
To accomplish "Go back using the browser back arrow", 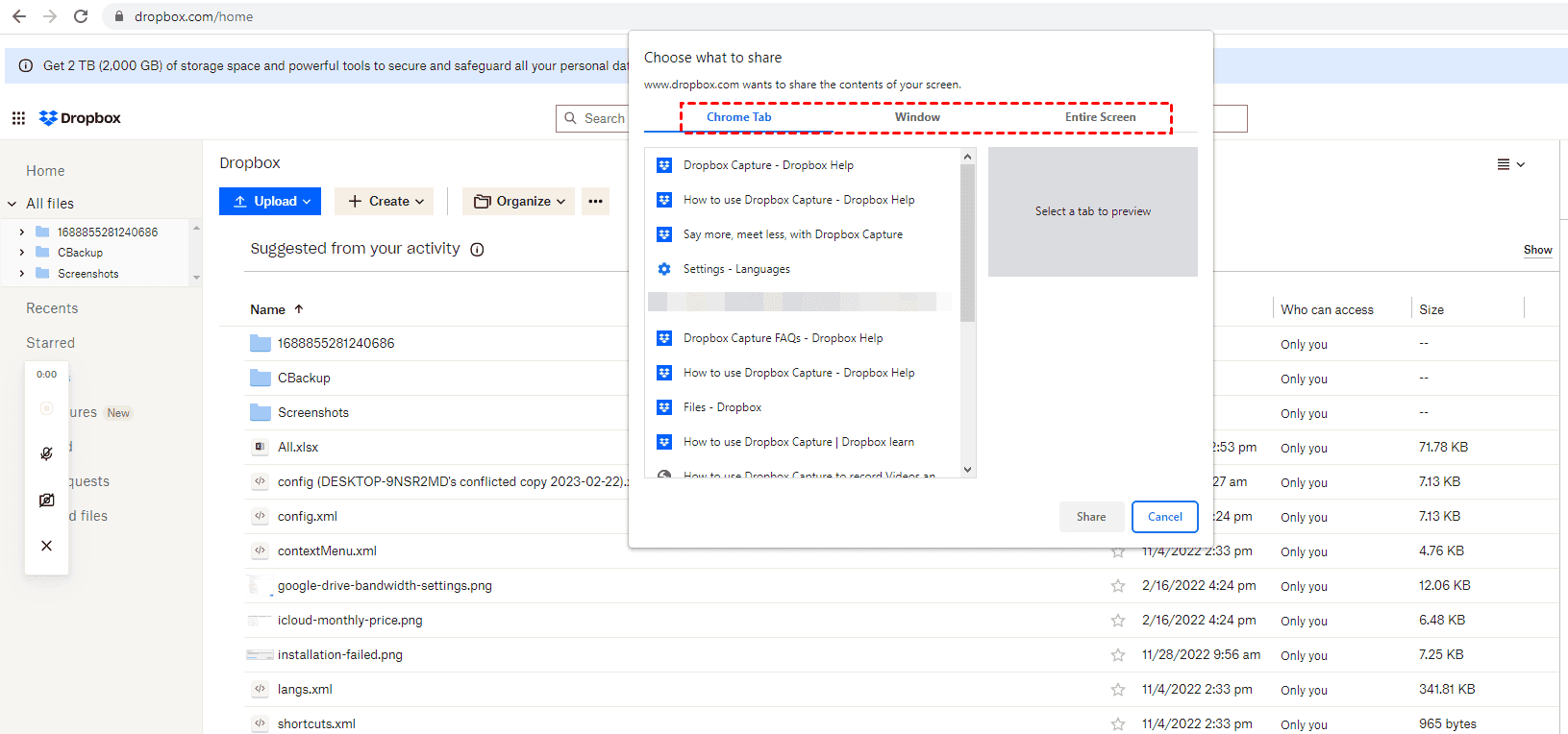I will coord(19,16).
